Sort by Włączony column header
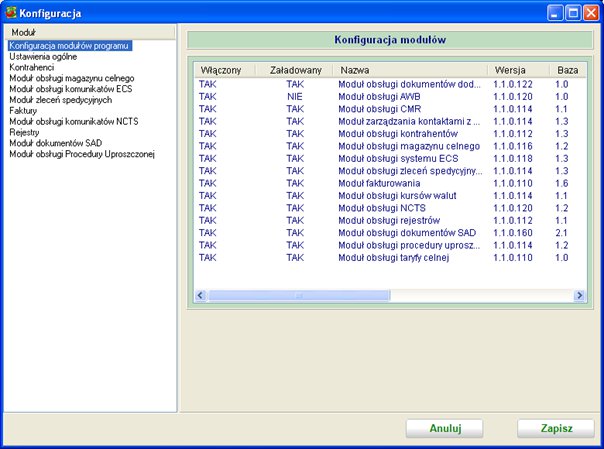The image size is (604, 449). click(224, 70)
